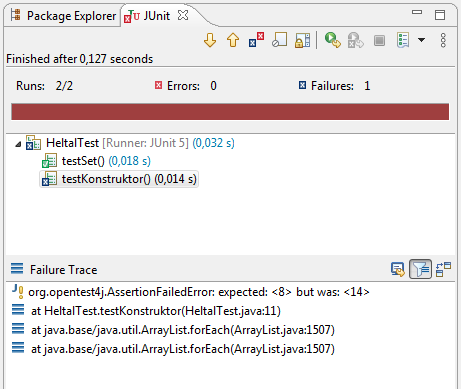Toggle the stack trace filter button
This screenshot has height=389, width=461.
tap(420, 269)
